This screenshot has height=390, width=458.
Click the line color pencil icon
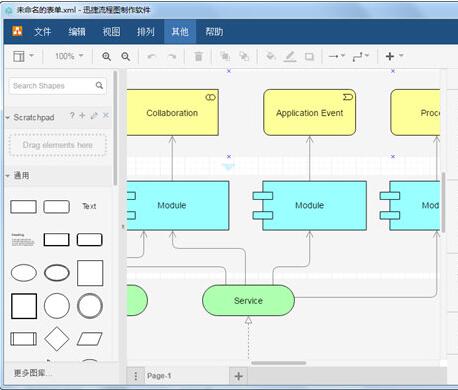(290, 56)
